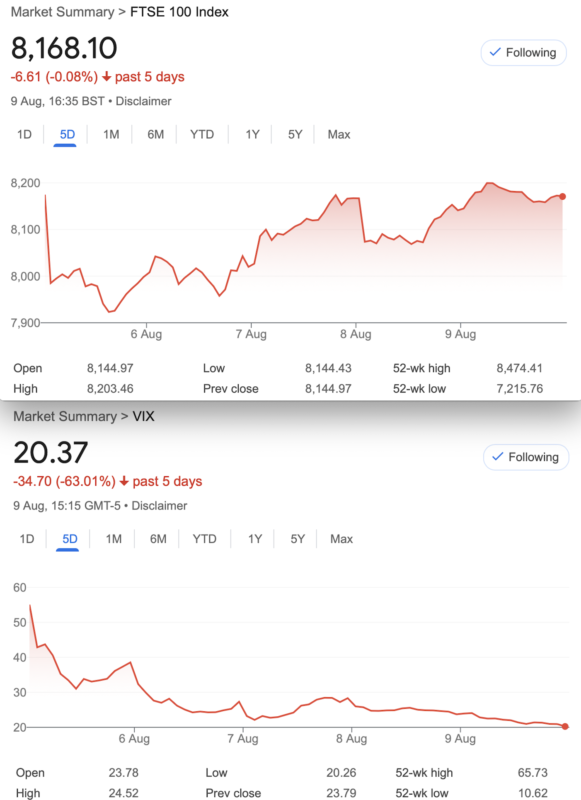
Task: Switch FTSE chart to 6M range
Action: 156,135
